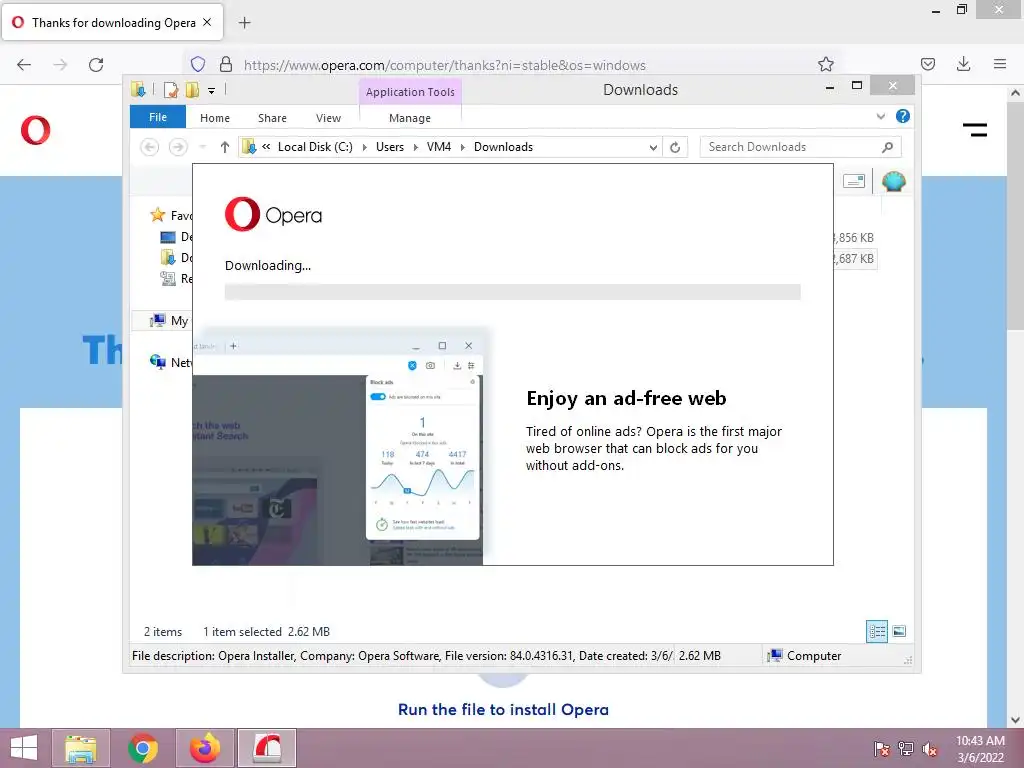Click Downloads segment in the breadcrumb

(504, 147)
